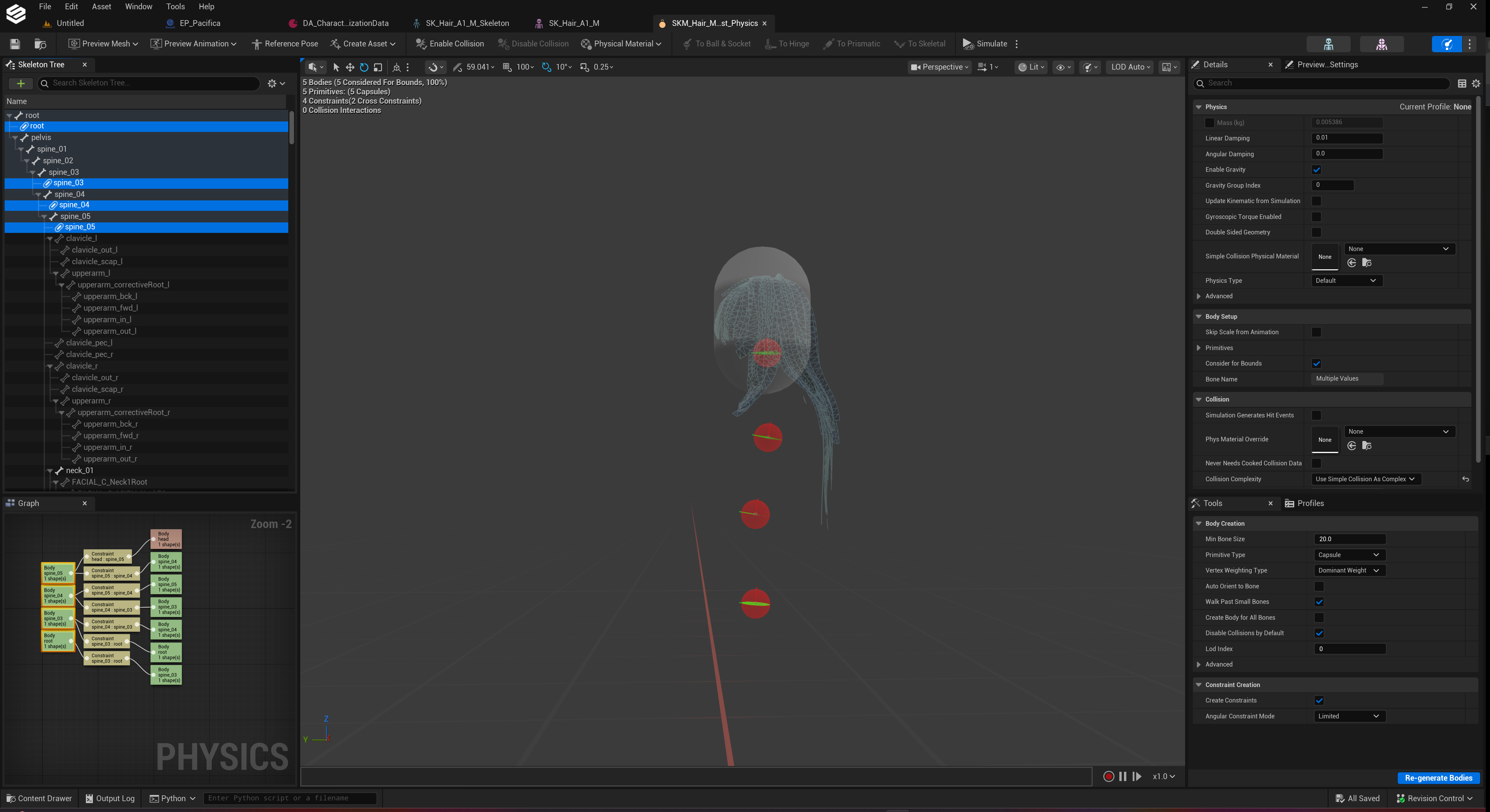Switch to Preview Settings tab
The width and height of the screenshot is (1490, 812).
1322,65
